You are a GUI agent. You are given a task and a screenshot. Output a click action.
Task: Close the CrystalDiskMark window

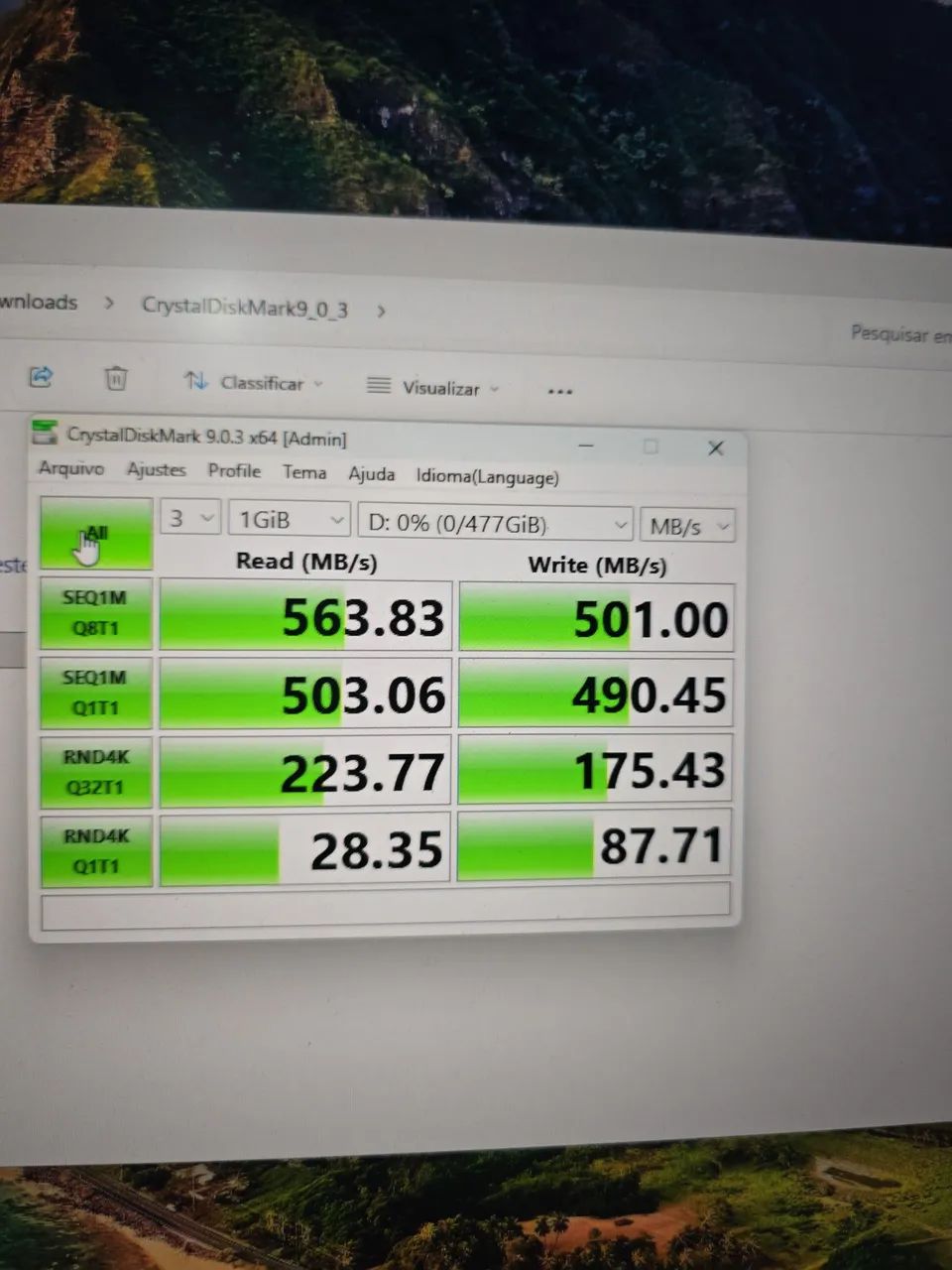pyautogui.click(x=716, y=448)
